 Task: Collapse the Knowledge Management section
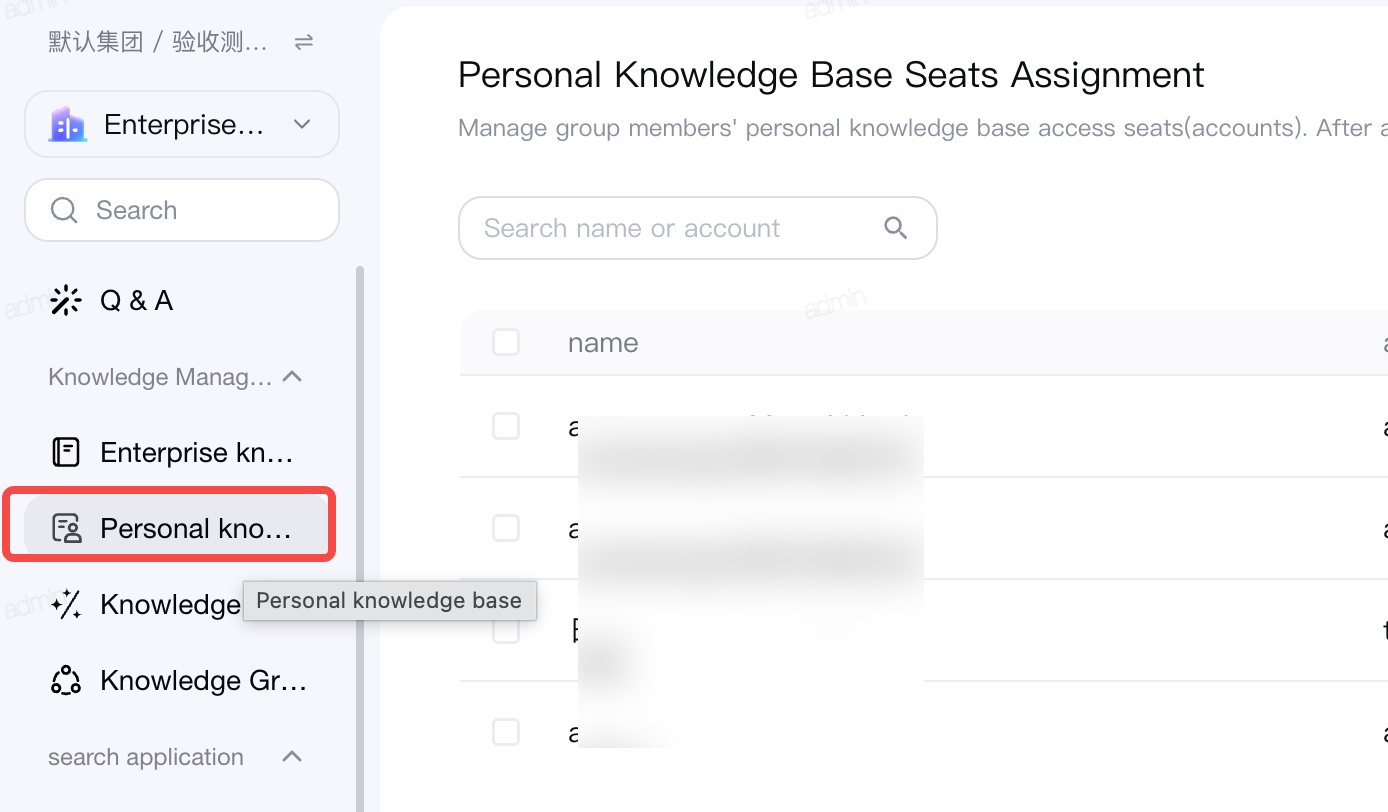292,376
